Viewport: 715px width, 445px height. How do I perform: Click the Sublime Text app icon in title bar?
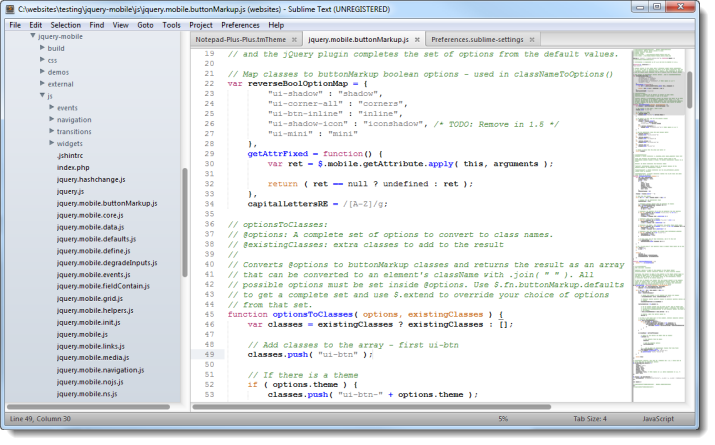(10, 9)
